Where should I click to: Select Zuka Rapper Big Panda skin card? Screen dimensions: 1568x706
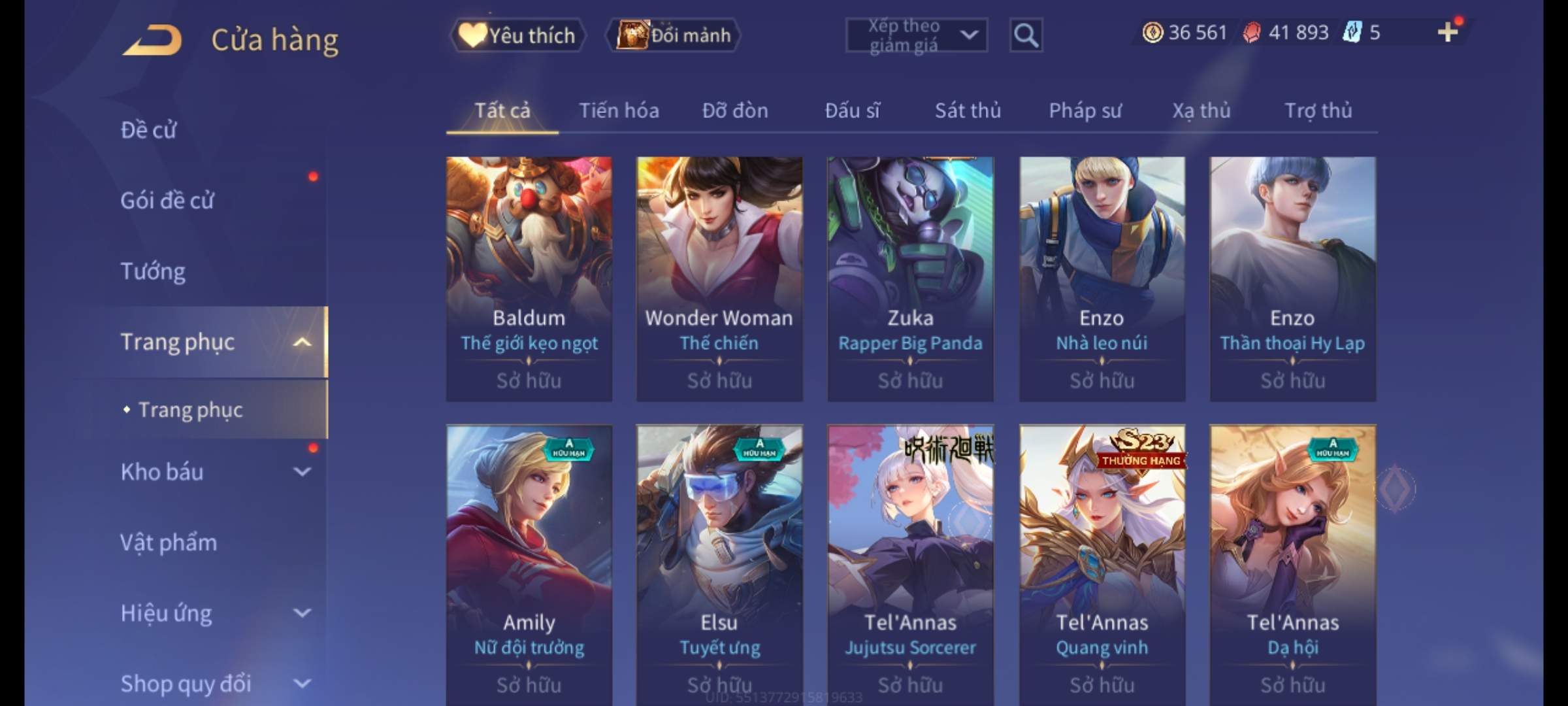(910, 279)
